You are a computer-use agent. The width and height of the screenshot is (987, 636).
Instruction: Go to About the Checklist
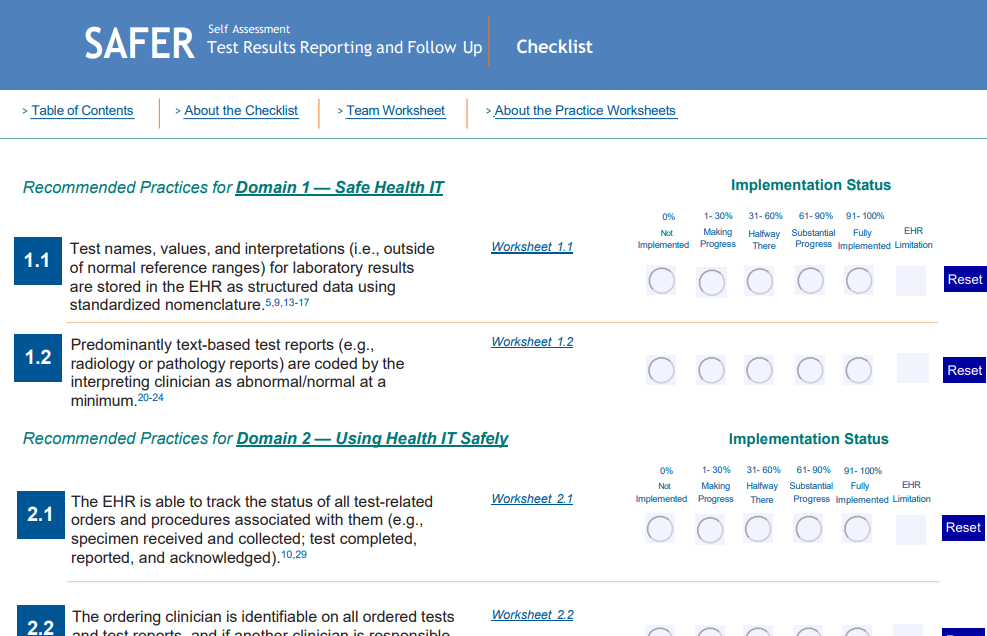point(241,111)
